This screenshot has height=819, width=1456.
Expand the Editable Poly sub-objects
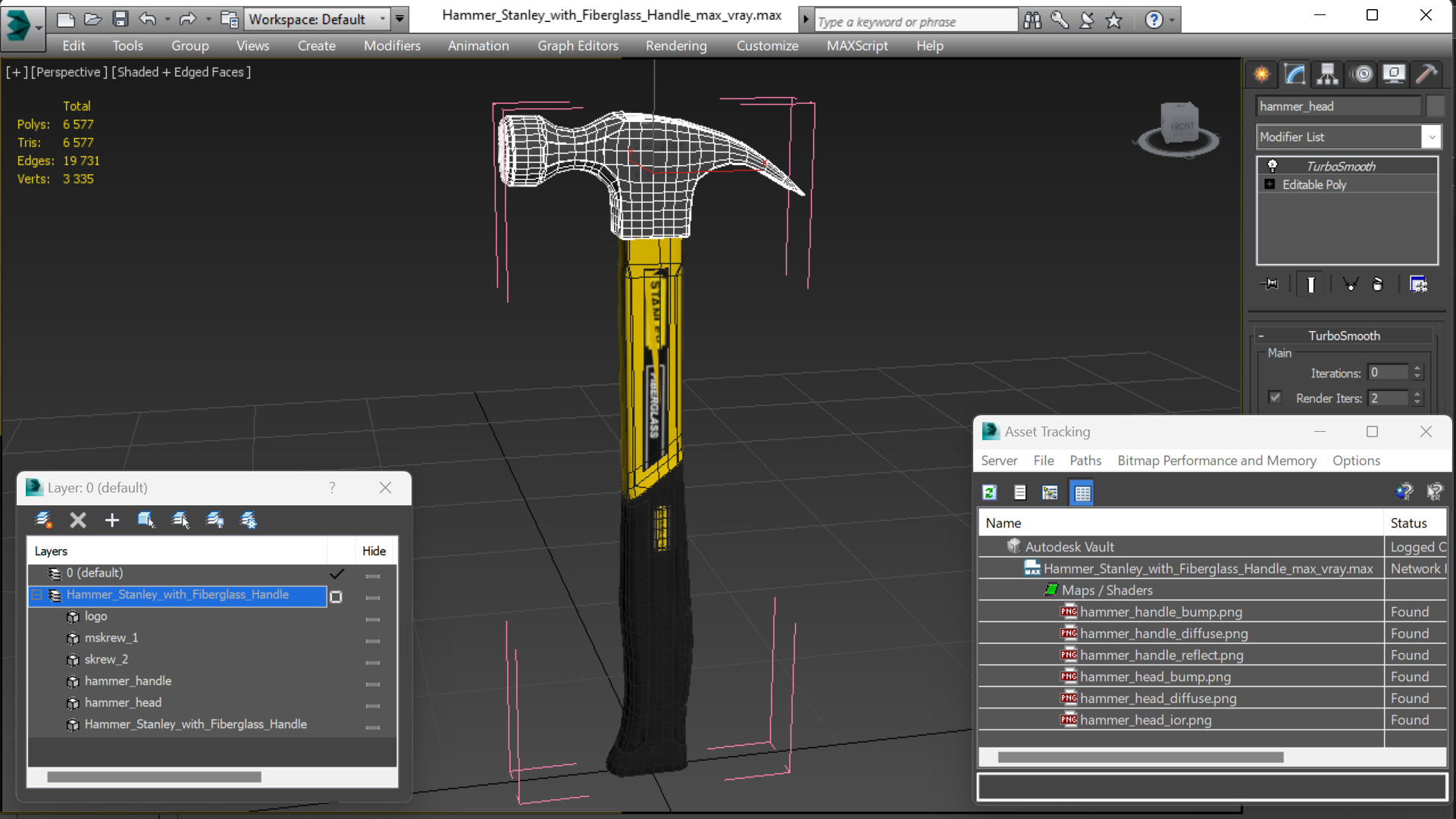point(1270,184)
